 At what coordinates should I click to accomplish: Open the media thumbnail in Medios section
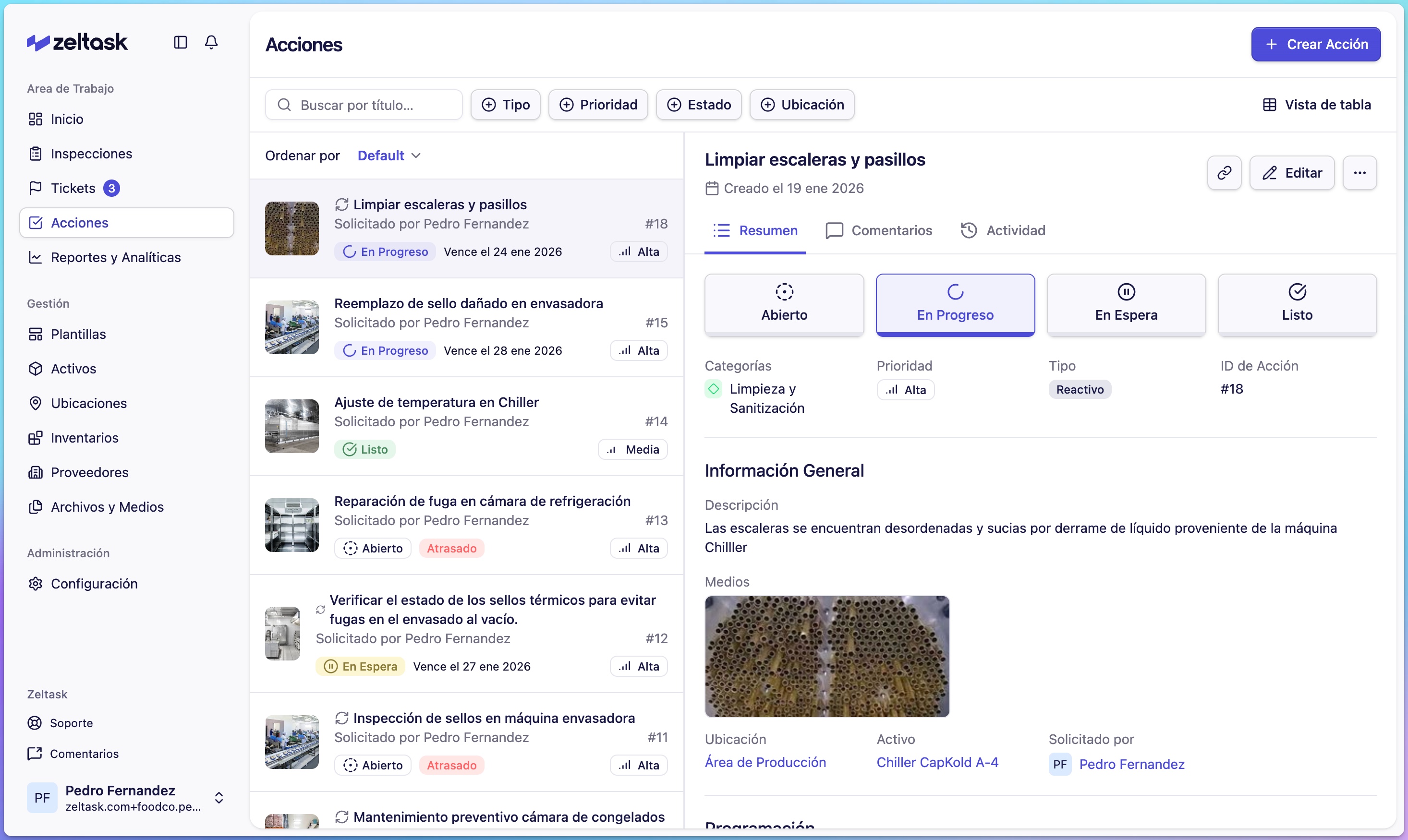[826, 657]
